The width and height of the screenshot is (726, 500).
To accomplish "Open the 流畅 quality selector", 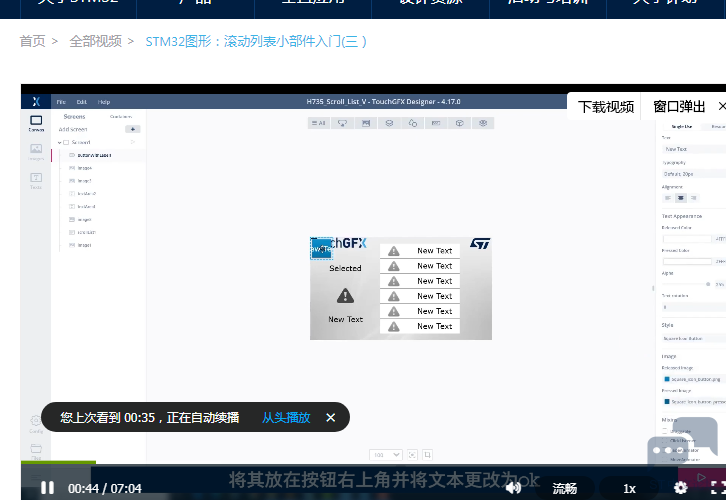I will [564, 488].
